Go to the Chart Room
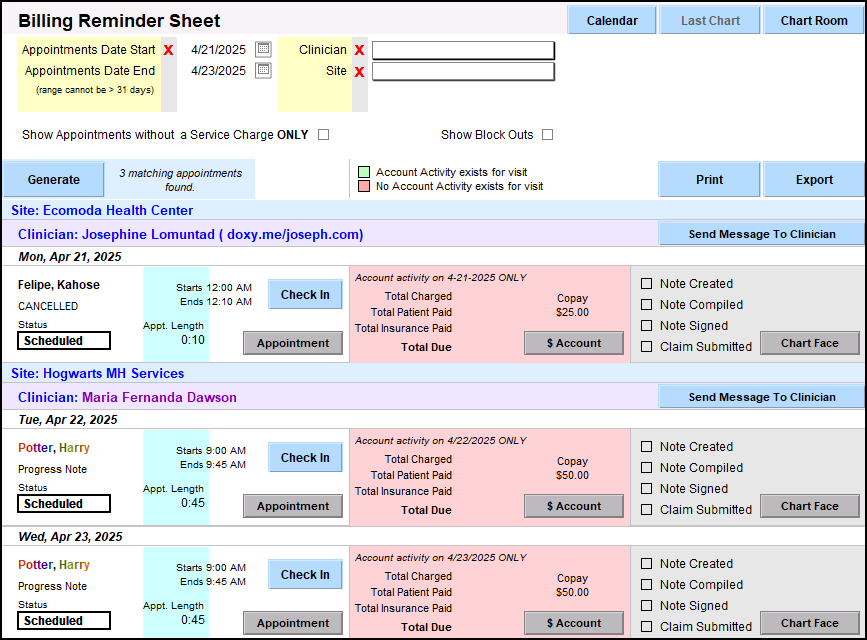Image resolution: width=867 pixels, height=640 pixels. pos(814,20)
